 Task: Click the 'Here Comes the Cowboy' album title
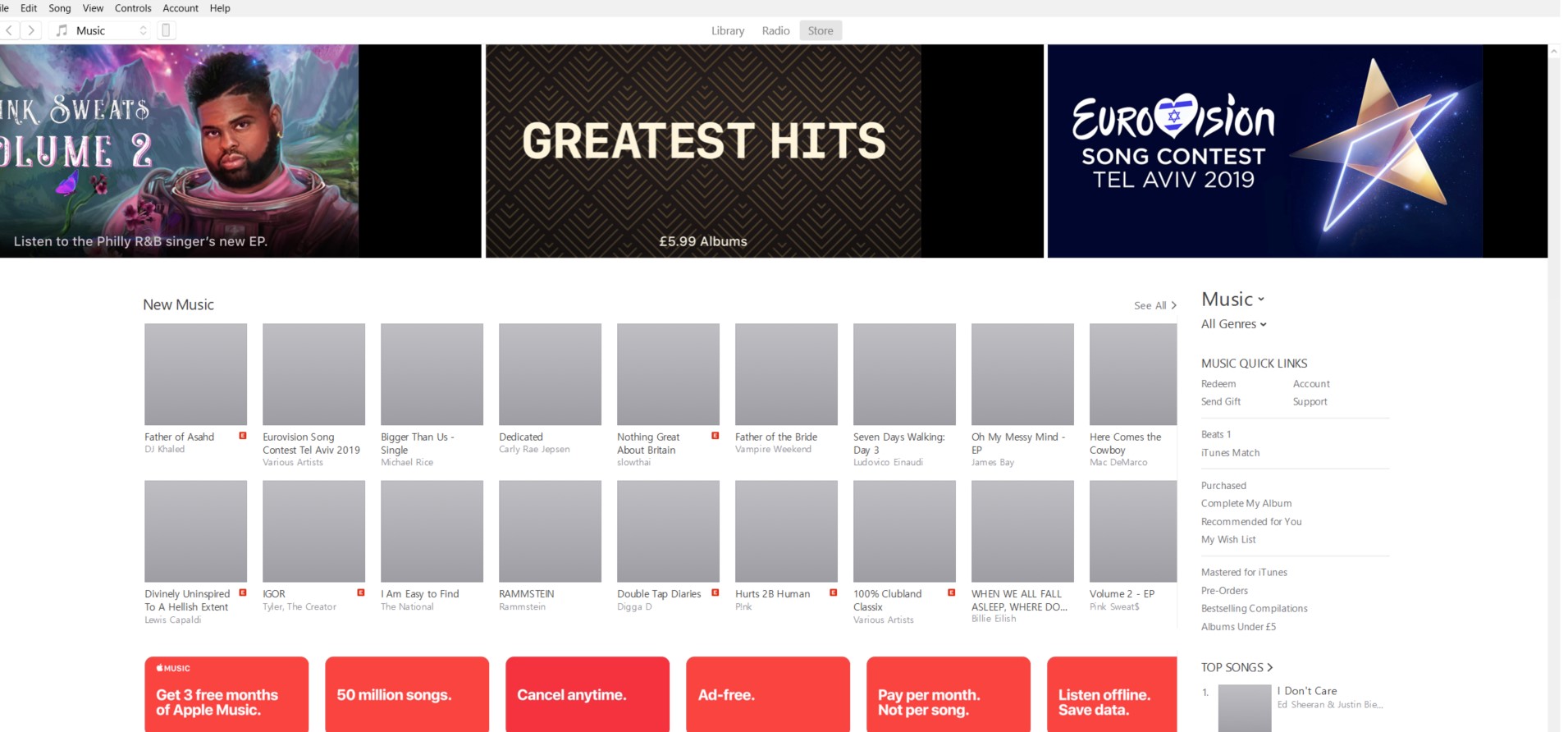[x=1126, y=444]
